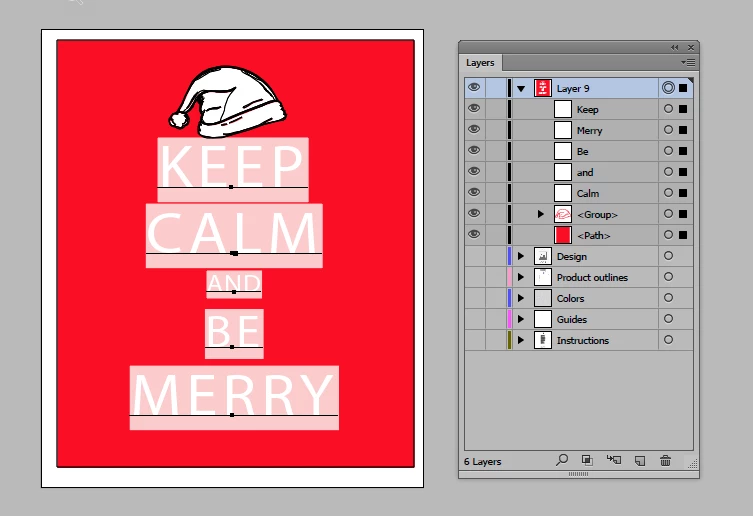Click the Santa hat artwork

pos(227,101)
